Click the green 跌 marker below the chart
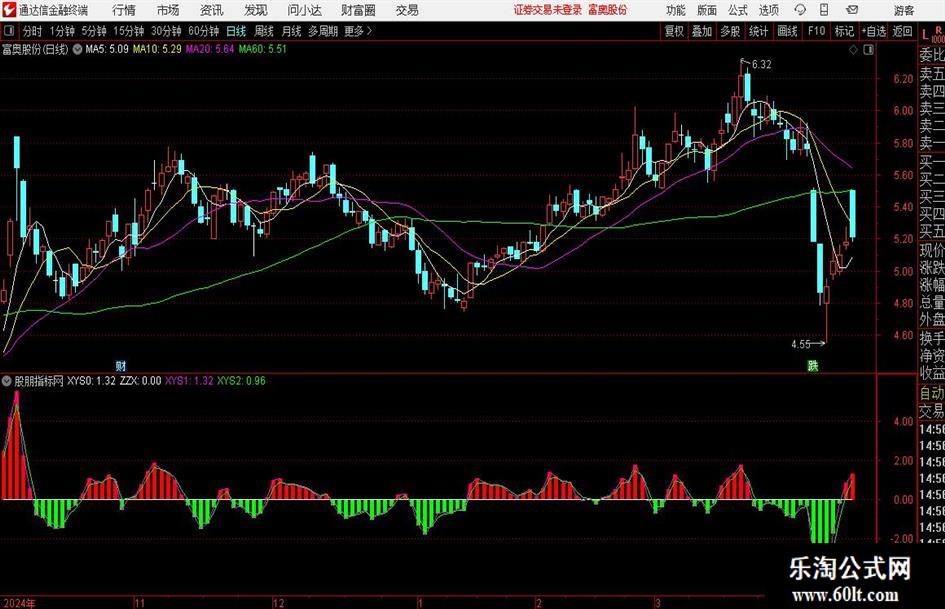This screenshot has width=945, height=609. pos(813,365)
